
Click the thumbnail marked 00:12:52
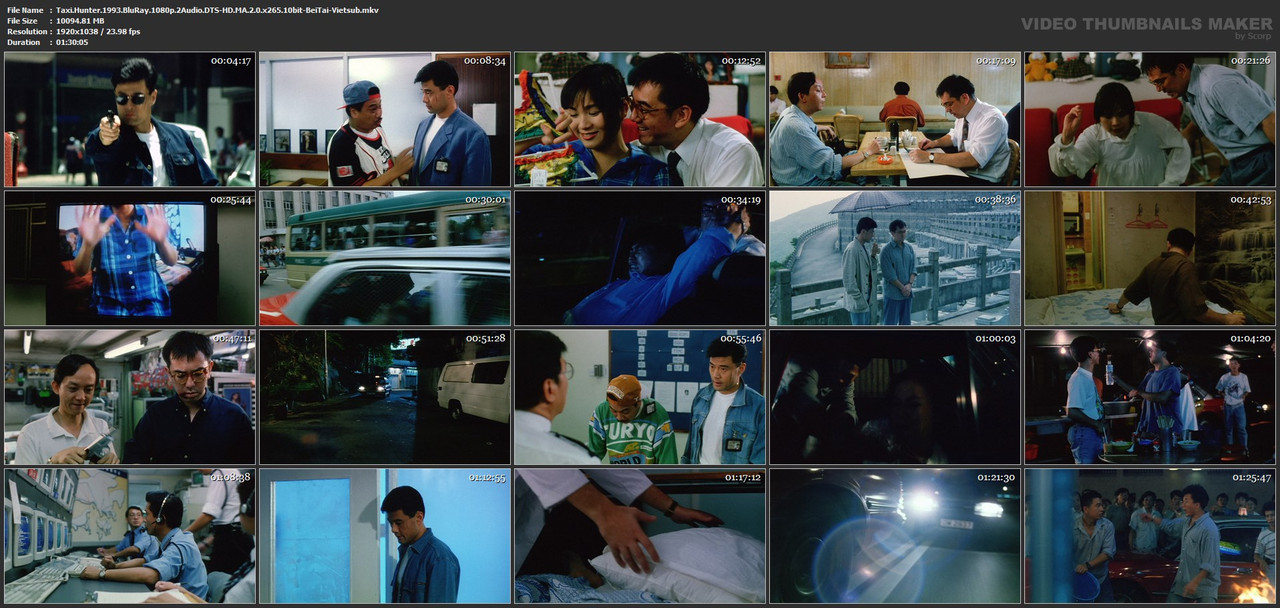640,119
